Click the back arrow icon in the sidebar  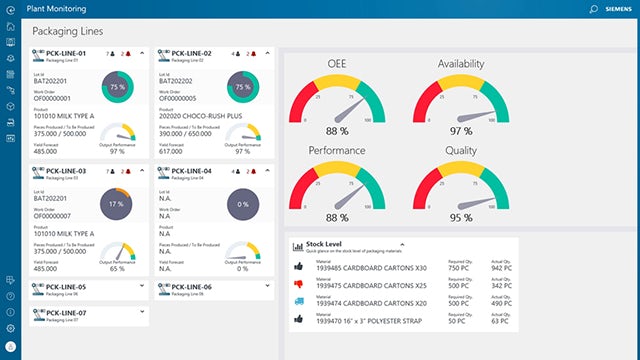pos(11,10)
